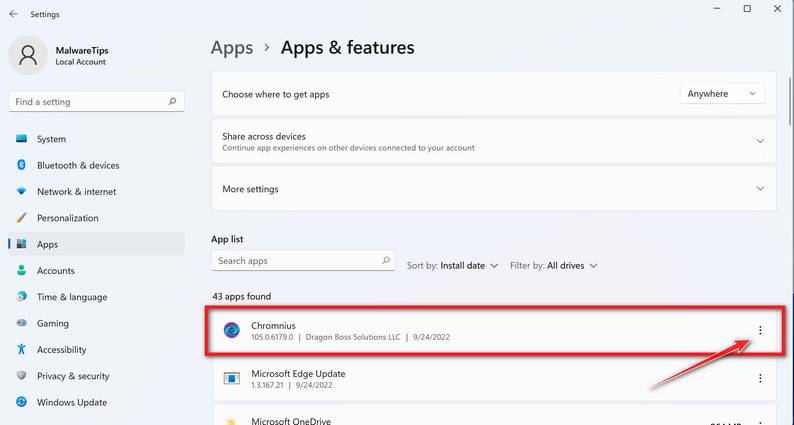
Task: Click the Chromnius app icon
Action: (231, 330)
